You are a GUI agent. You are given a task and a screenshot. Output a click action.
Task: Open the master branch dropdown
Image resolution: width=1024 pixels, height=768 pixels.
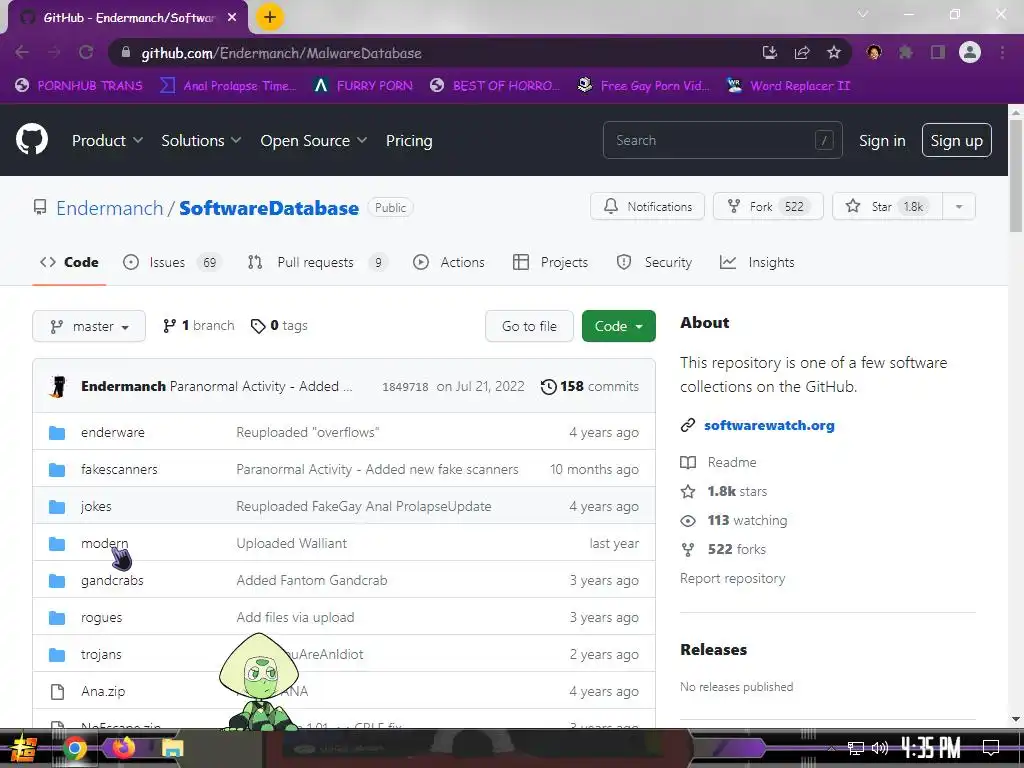point(89,326)
